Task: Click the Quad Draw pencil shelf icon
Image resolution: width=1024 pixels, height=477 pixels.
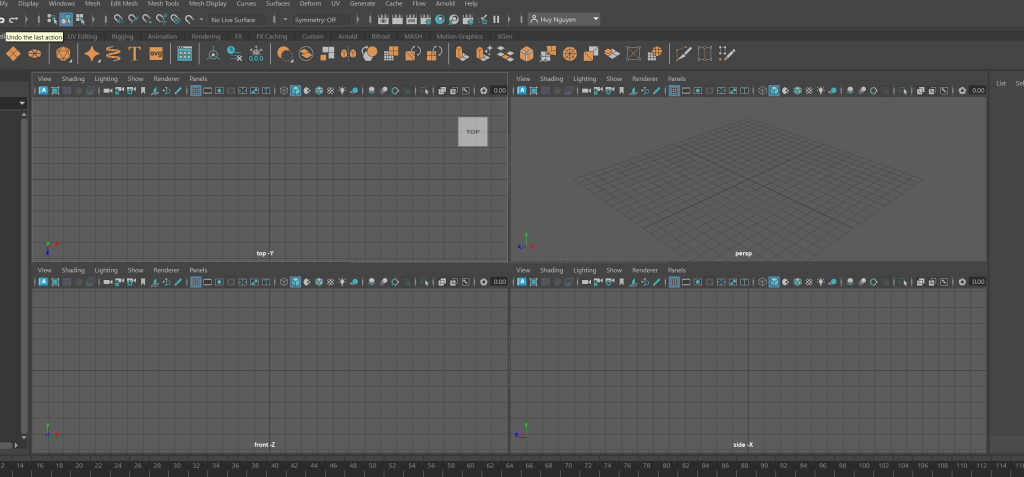Action: click(728, 54)
